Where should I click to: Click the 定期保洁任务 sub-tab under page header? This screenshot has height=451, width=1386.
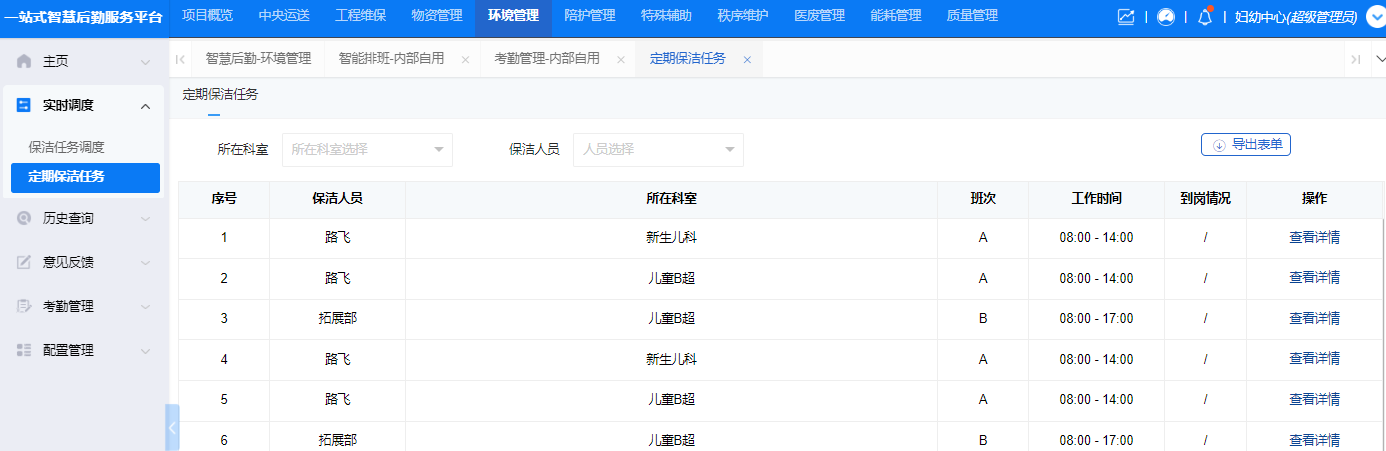tap(220, 94)
